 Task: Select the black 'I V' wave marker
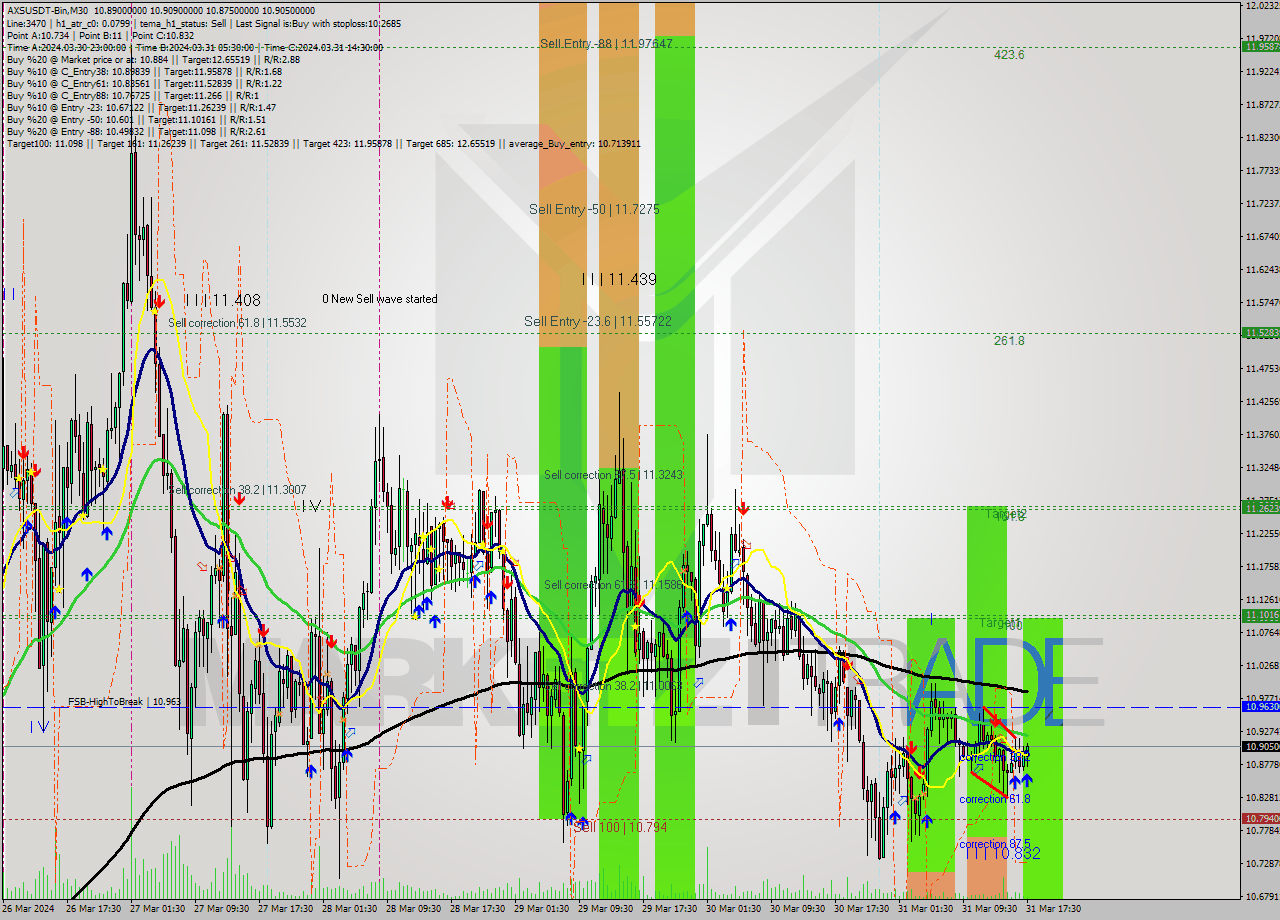[x=312, y=506]
